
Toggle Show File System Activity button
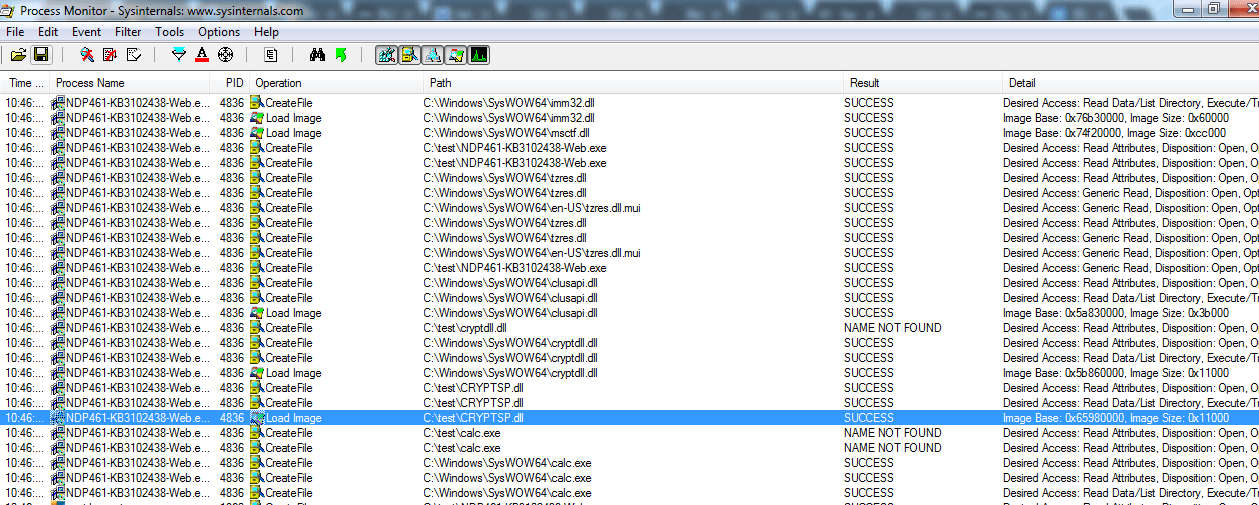click(409, 55)
